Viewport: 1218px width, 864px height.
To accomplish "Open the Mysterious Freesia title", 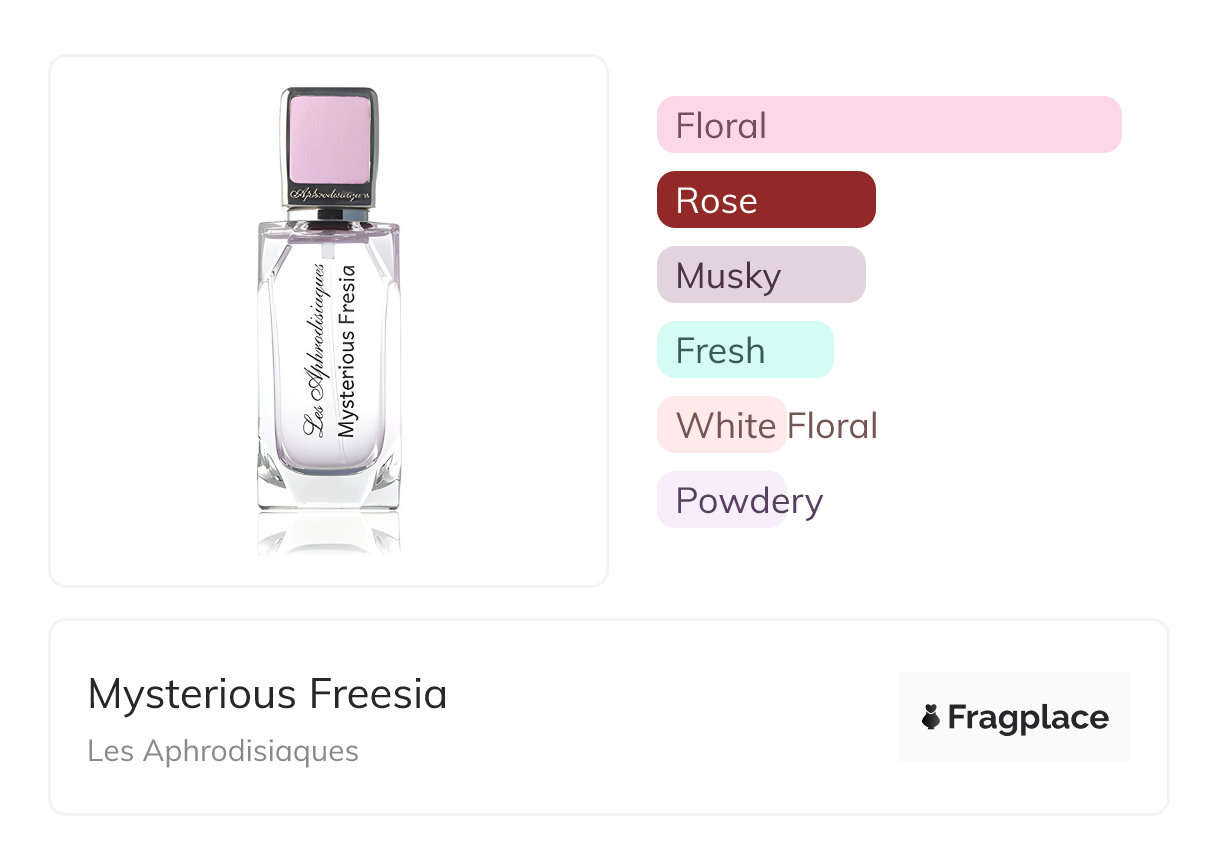I will pyautogui.click(x=267, y=693).
